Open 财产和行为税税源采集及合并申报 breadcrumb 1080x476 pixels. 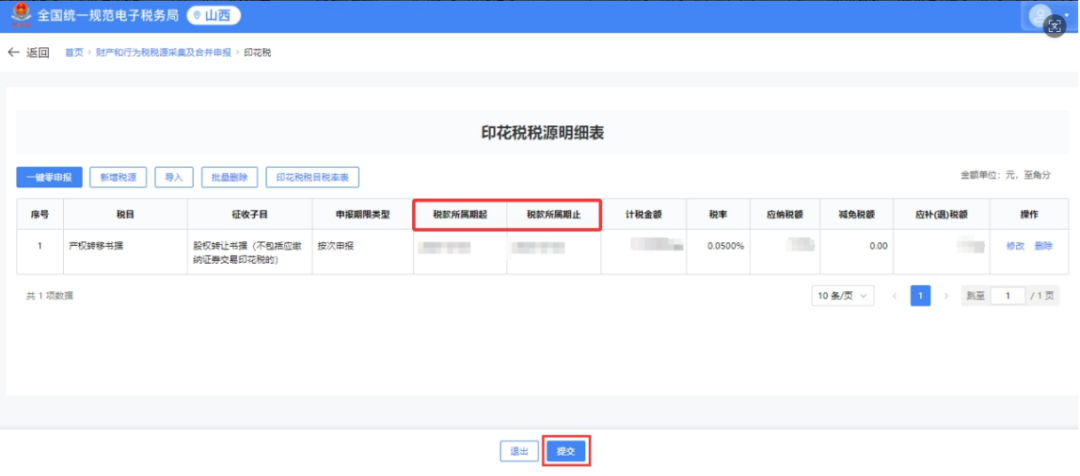point(163,52)
